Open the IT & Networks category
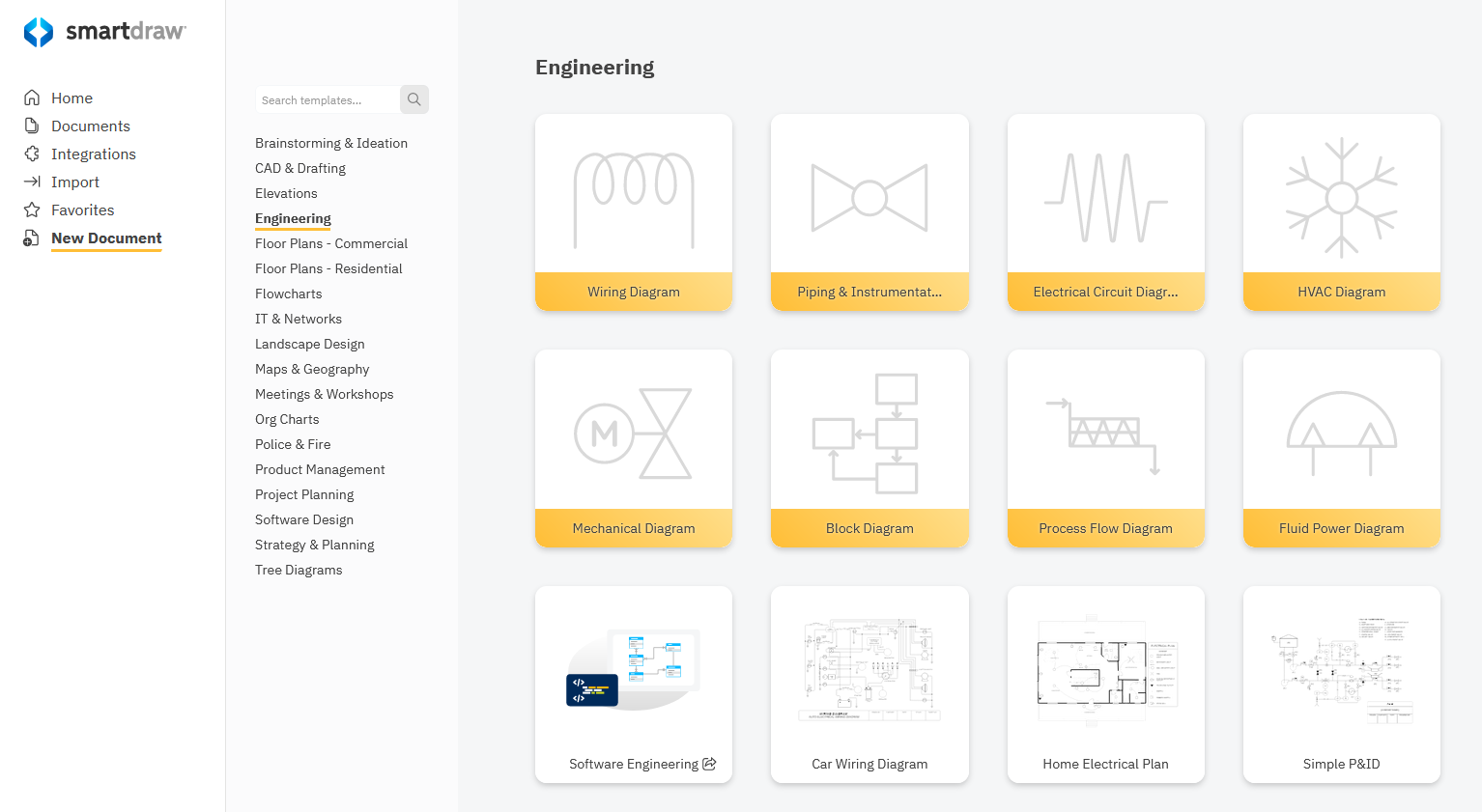This screenshot has width=1482, height=812. [x=298, y=319]
